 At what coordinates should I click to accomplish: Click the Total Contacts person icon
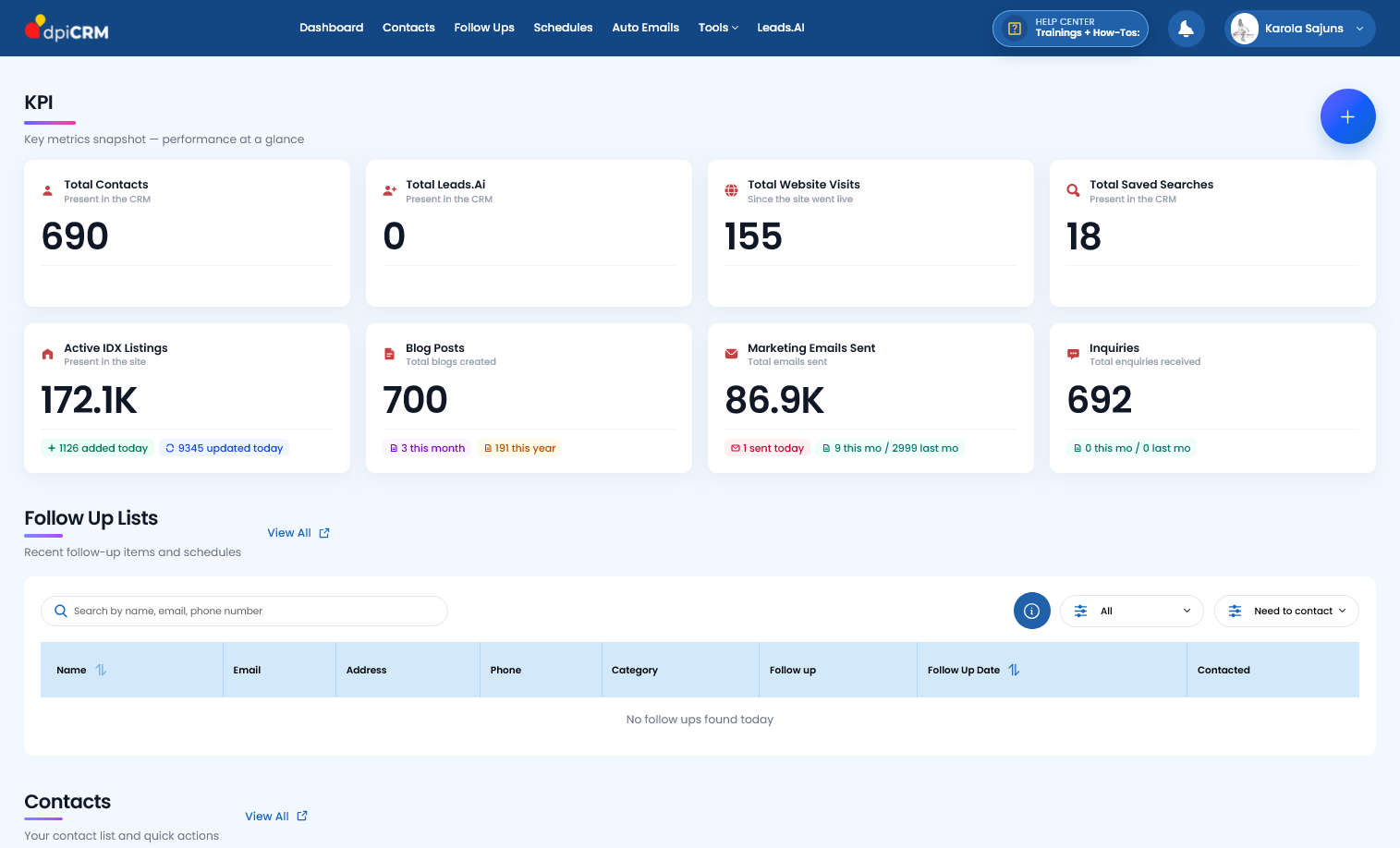[48, 191]
